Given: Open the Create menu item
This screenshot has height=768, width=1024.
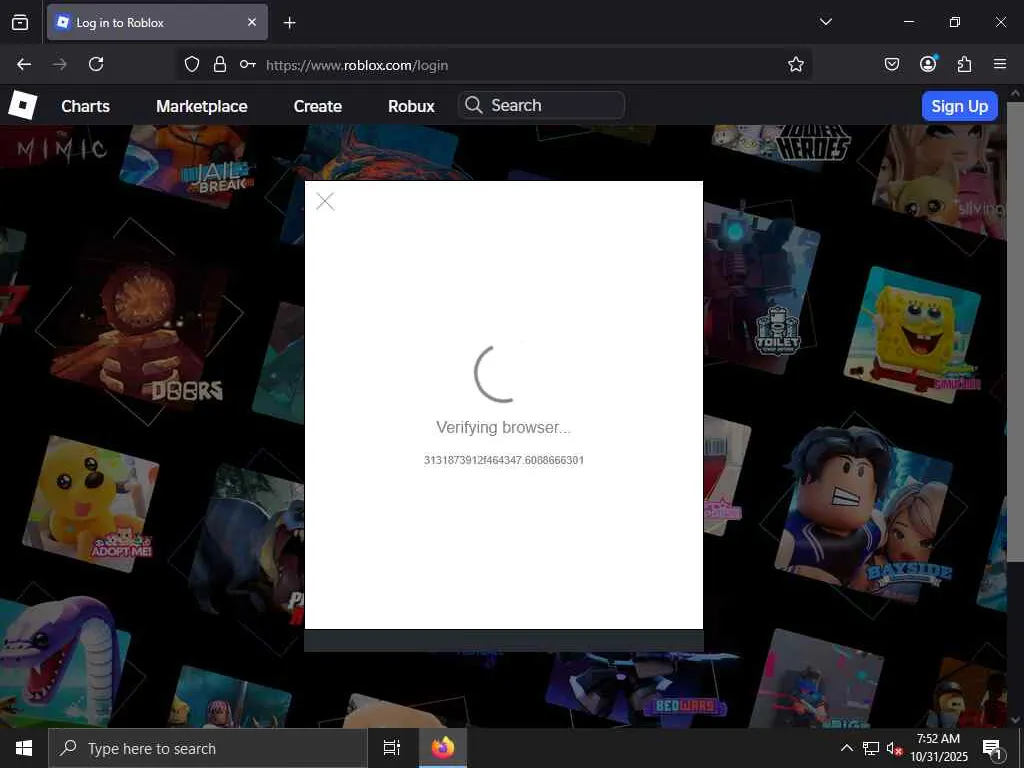Looking at the screenshot, I should click(x=317, y=106).
